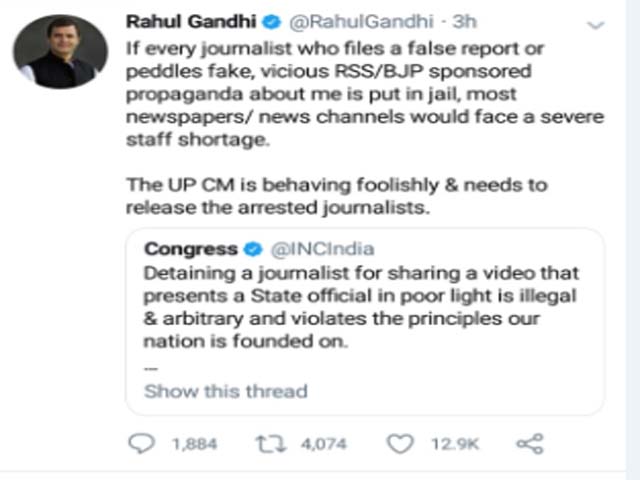This screenshot has height=480, width=640.
Task: Open the share icon options
Action: click(x=529, y=442)
